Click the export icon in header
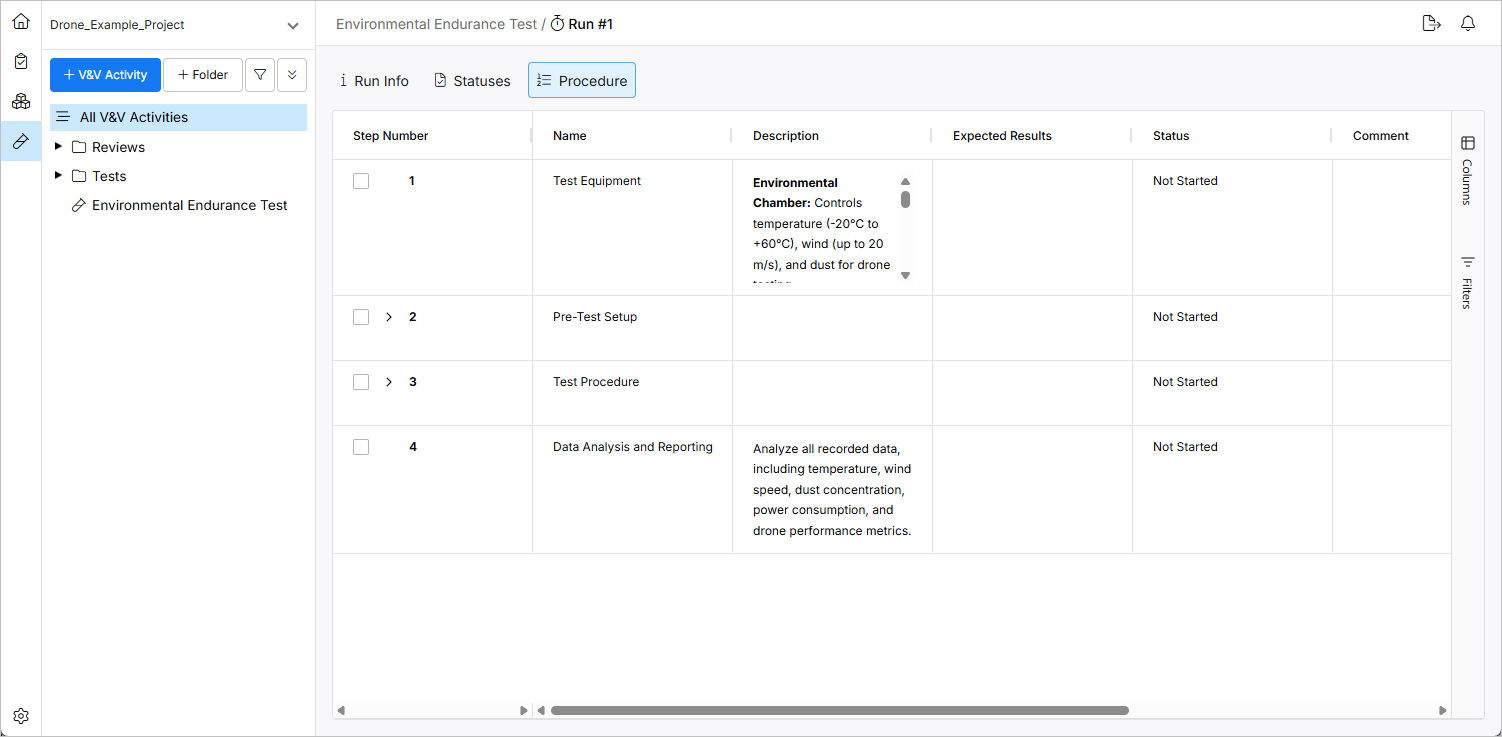 tap(1431, 24)
